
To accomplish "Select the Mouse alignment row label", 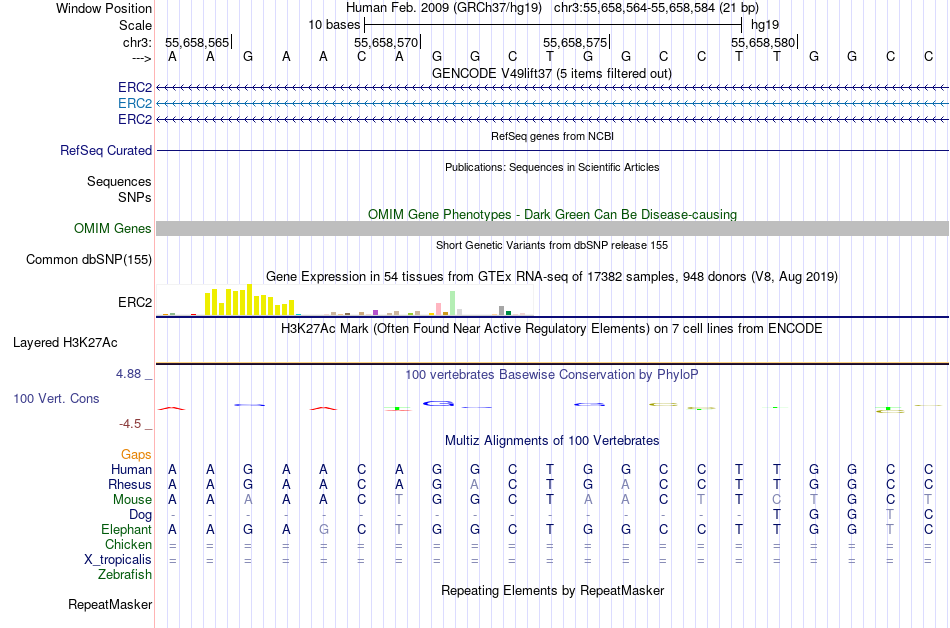I will coord(132,500).
